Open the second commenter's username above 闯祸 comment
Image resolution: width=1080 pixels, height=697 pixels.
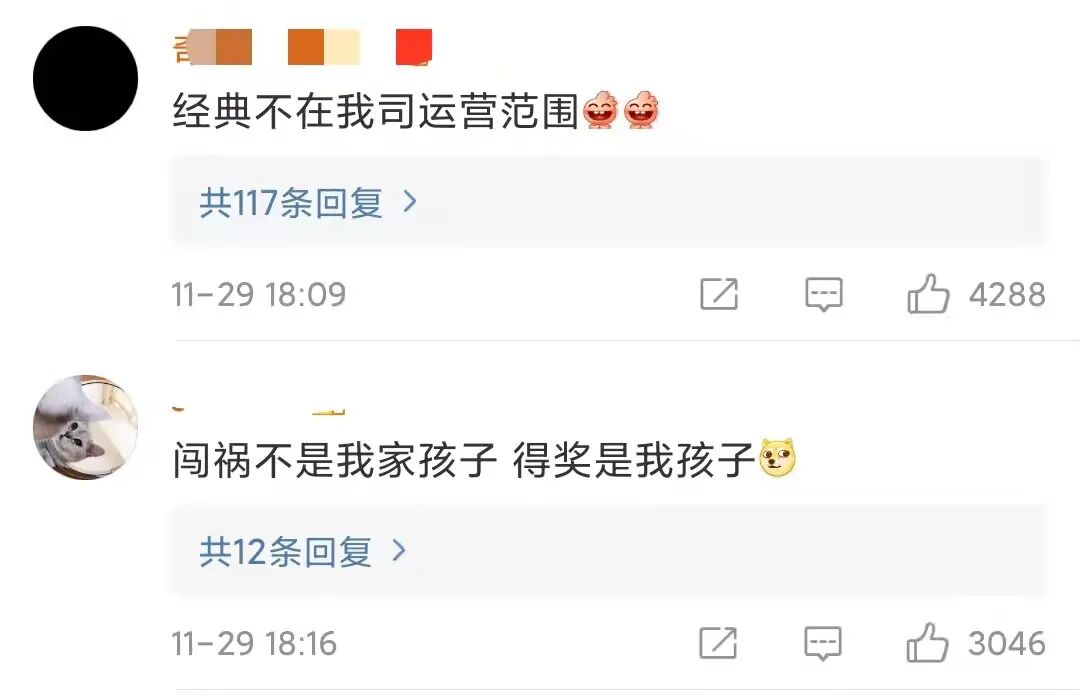tap(259, 410)
